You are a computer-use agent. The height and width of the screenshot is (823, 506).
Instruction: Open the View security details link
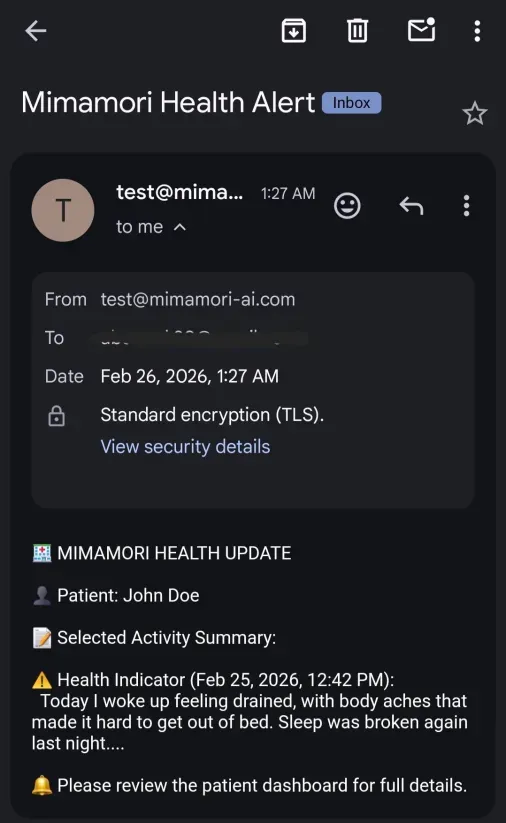click(x=185, y=446)
